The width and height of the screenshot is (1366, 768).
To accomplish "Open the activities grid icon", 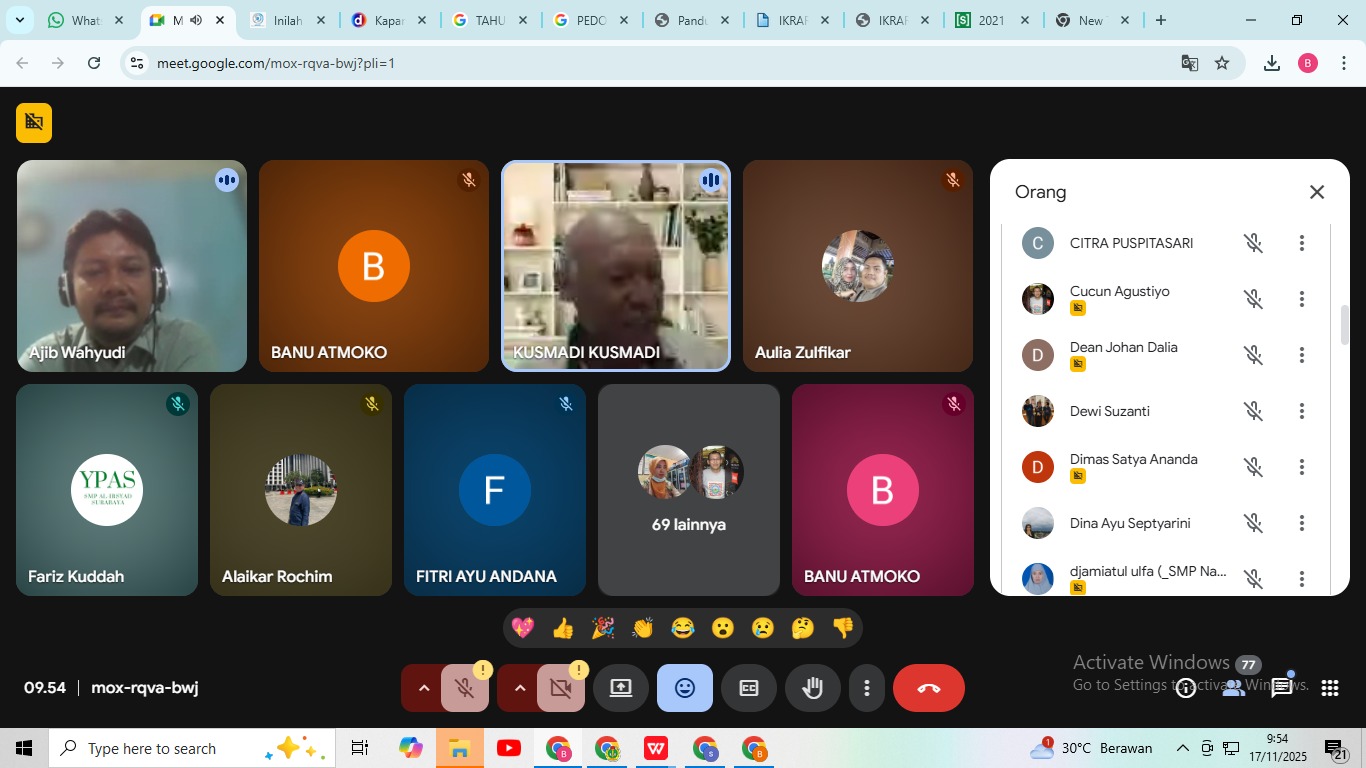I will coord(1329,688).
